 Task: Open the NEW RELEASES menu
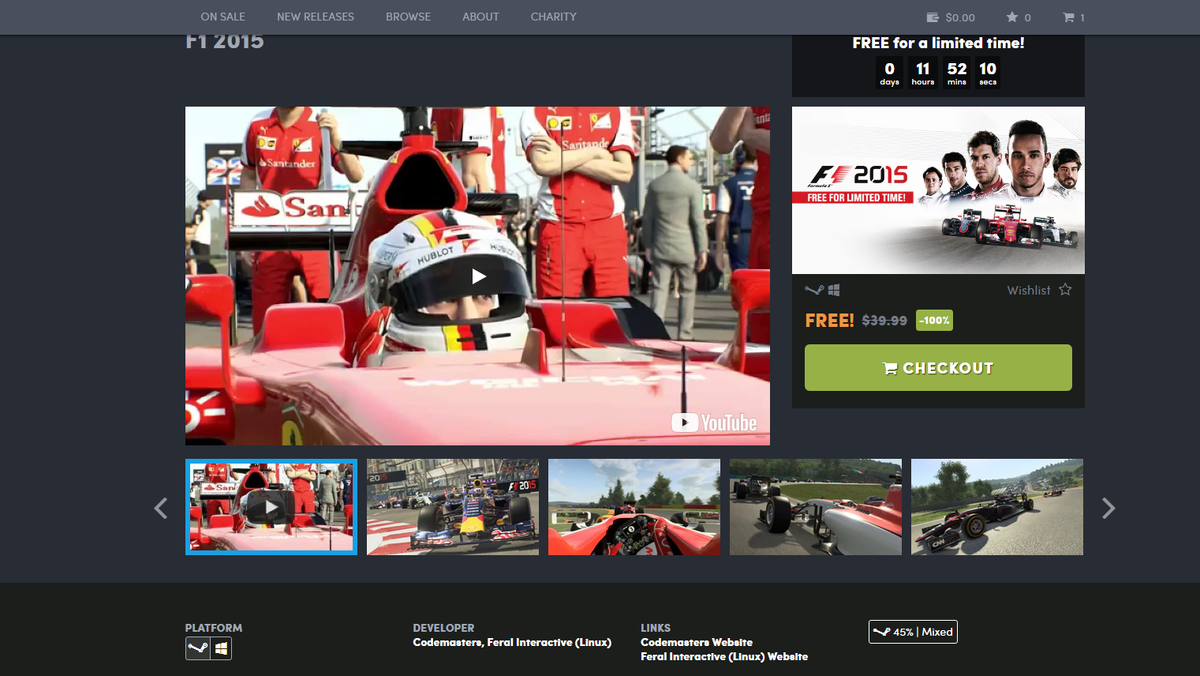click(x=315, y=17)
